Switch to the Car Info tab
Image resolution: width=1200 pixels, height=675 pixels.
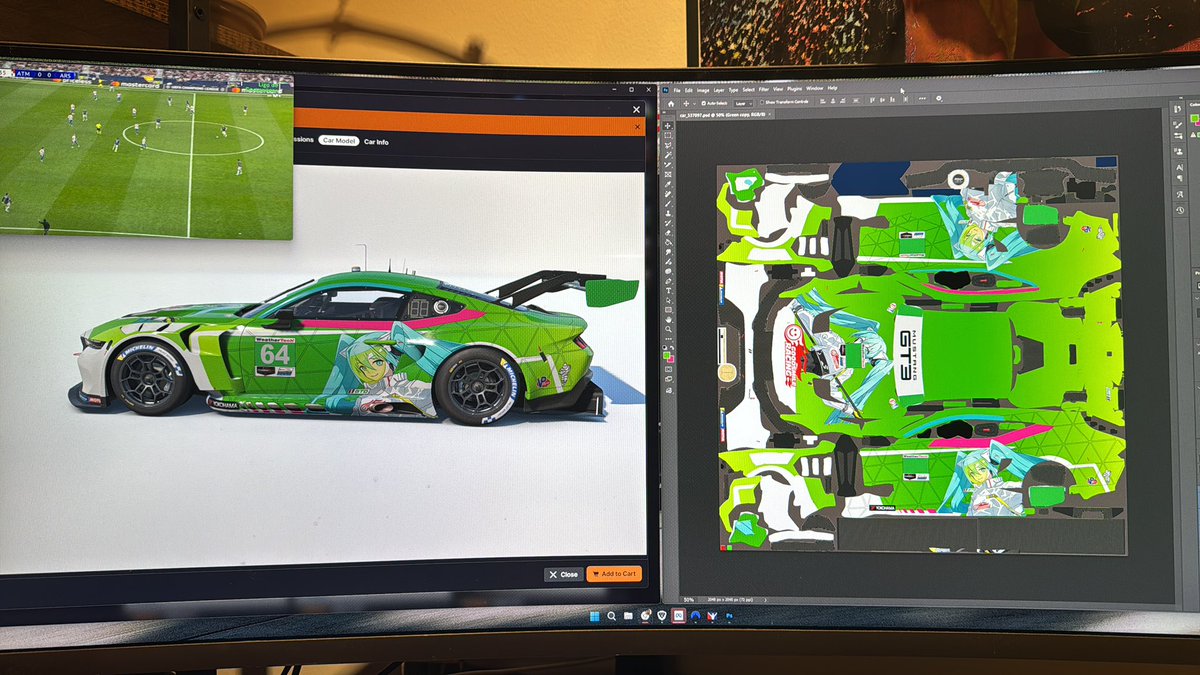coord(377,142)
